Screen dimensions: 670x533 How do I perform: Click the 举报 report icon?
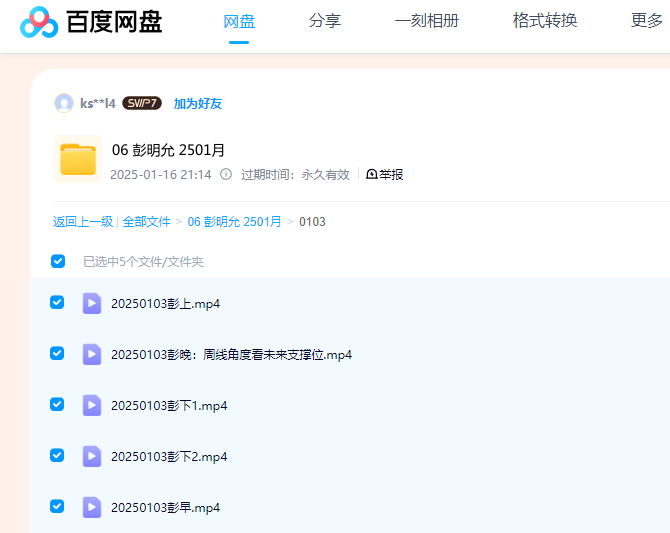coord(372,174)
